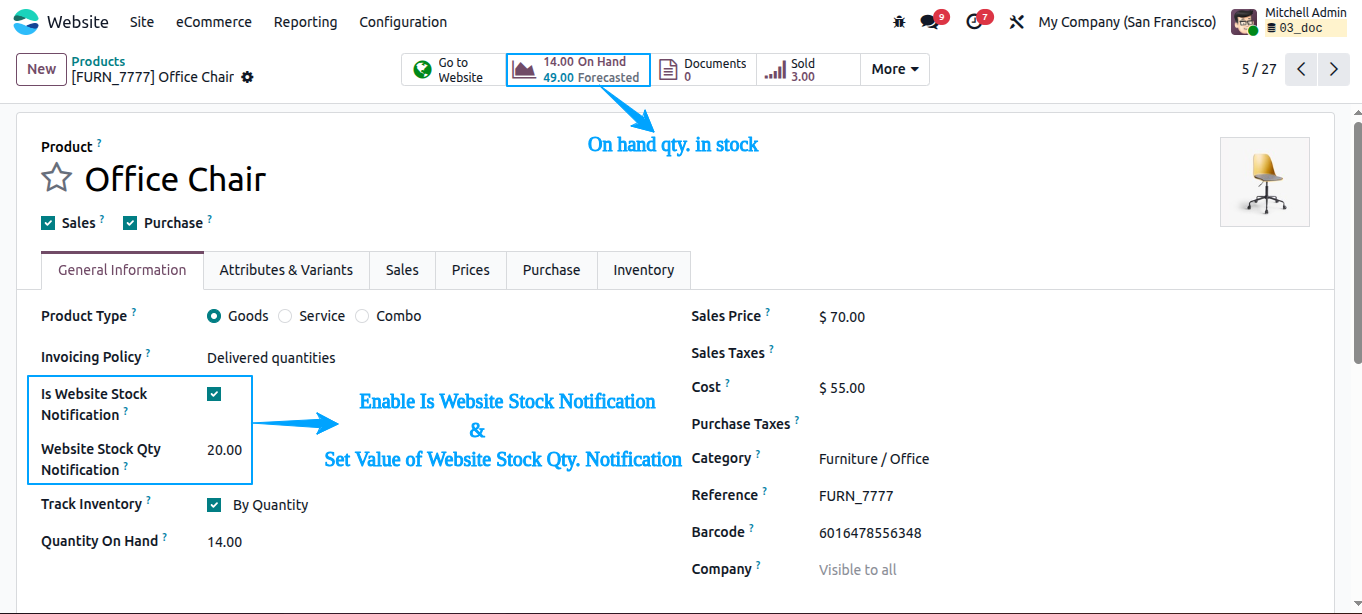Click the Documents file icon

click(x=668, y=69)
